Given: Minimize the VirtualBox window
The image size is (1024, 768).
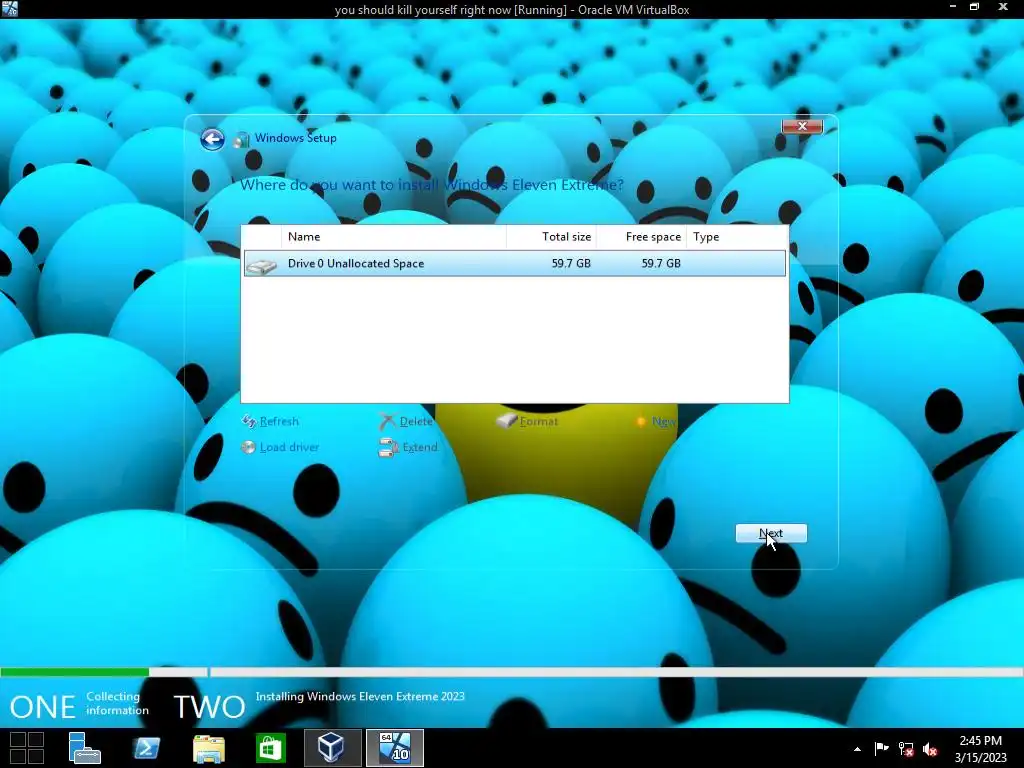Looking at the screenshot, I should 953,7.
